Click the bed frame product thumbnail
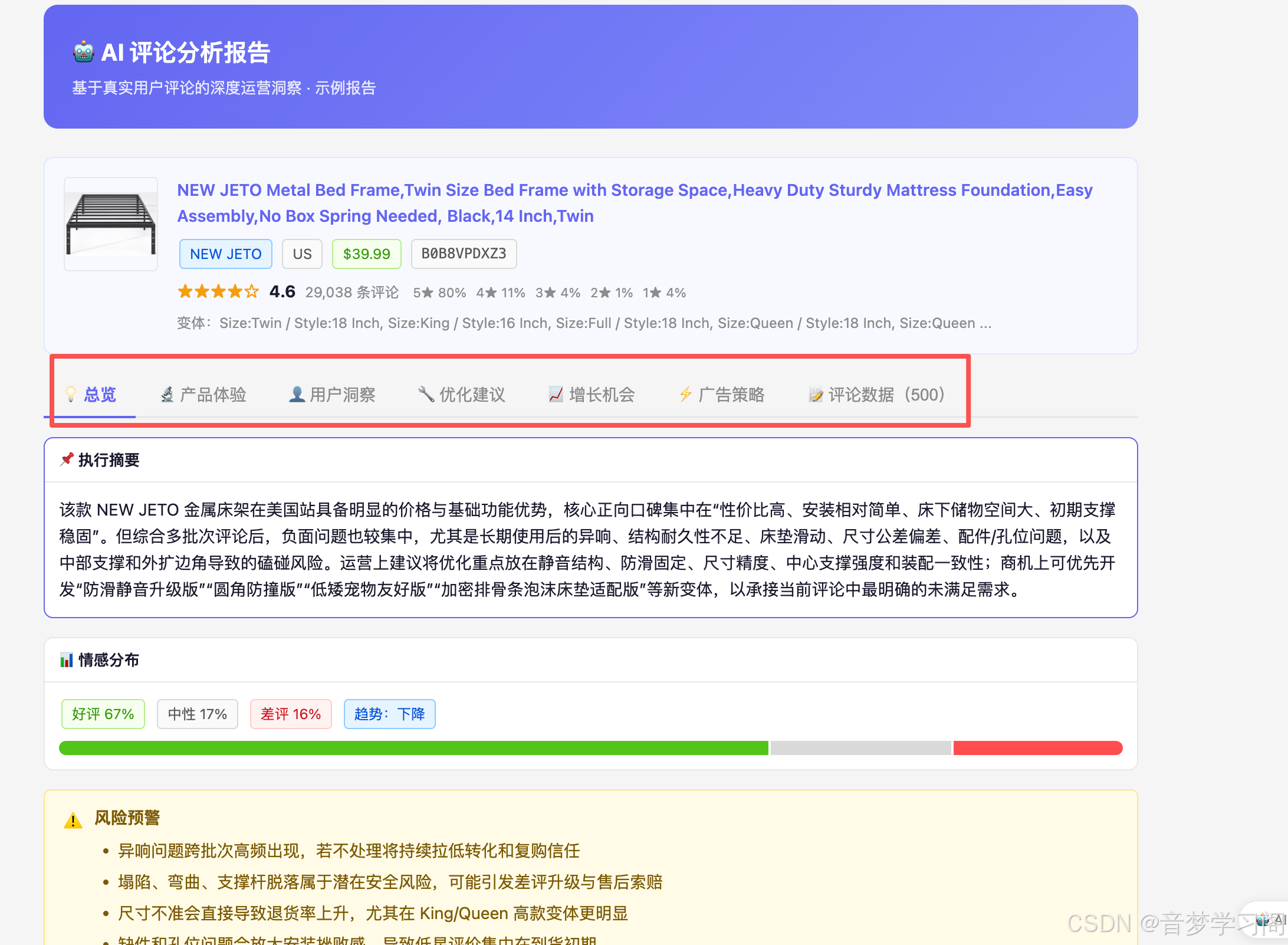Screen dimensions: 1288x945 pyautogui.click(x=111, y=224)
